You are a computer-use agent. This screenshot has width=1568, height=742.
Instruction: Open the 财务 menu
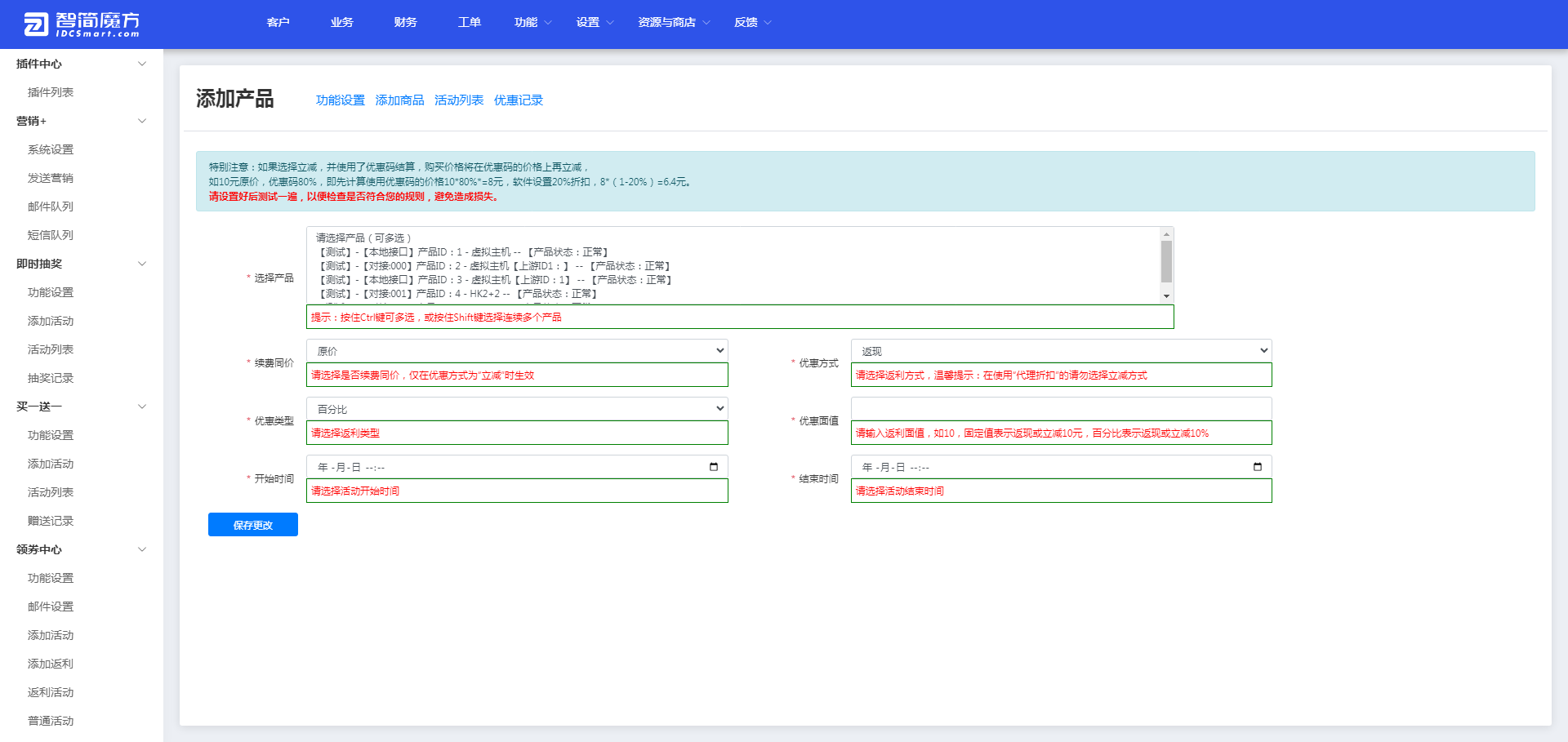click(405, 22)
